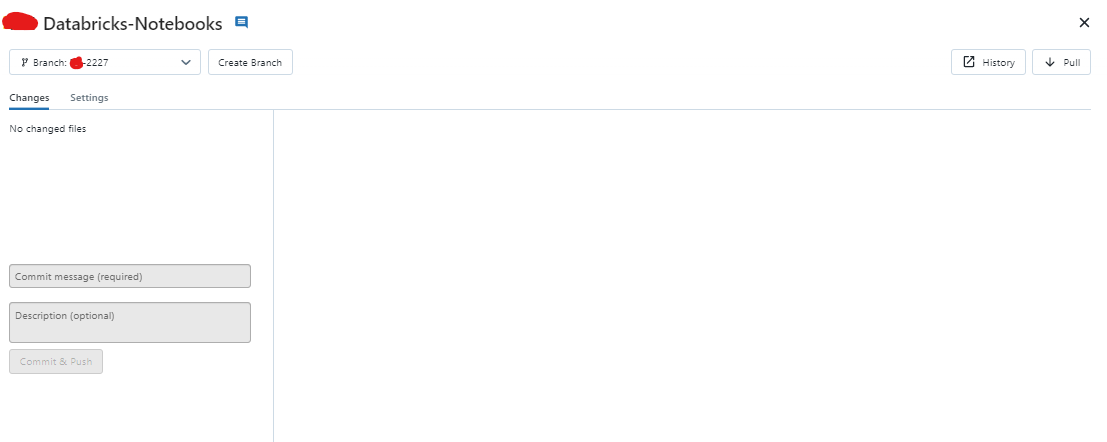The width and height of the screenshot is (1107, 442).
Task: Click the external-link icon on History
Action: click(968, 62)
